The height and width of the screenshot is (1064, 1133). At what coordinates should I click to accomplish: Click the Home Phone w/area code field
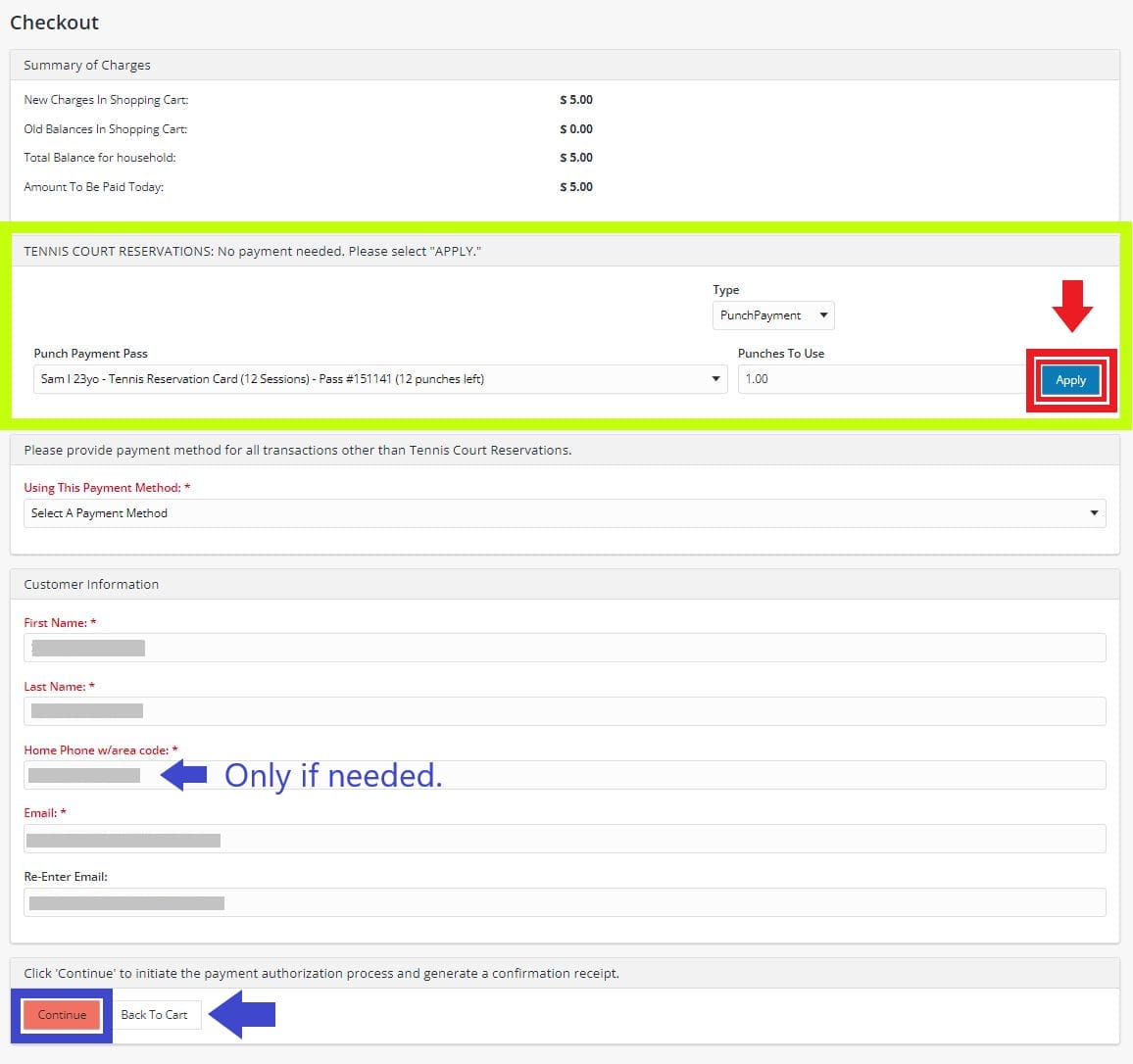(x=686, y=775)
